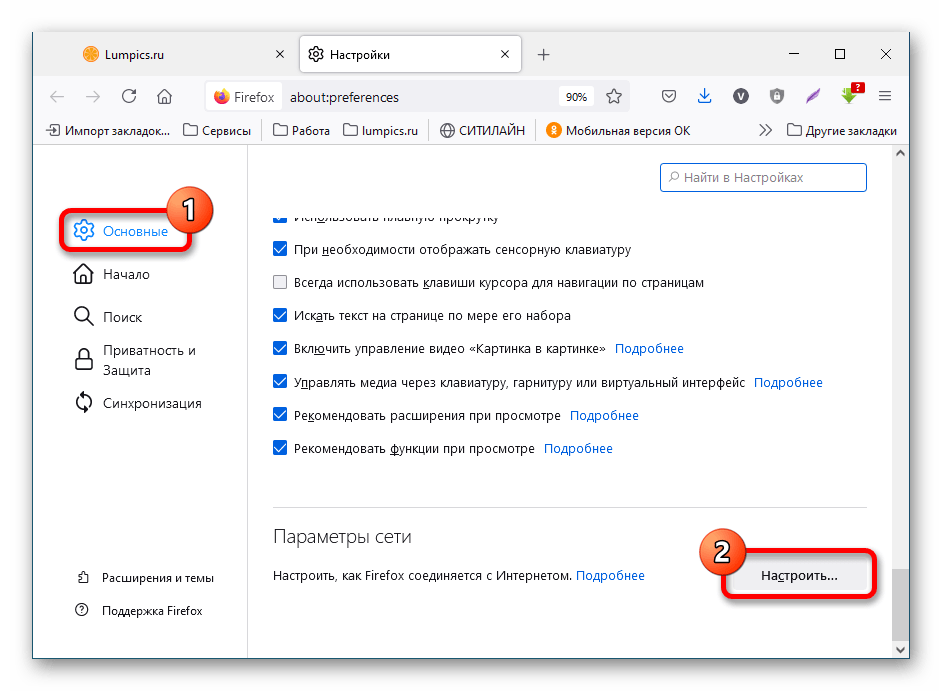Click the scrollbar down arrow

(900, 650)
